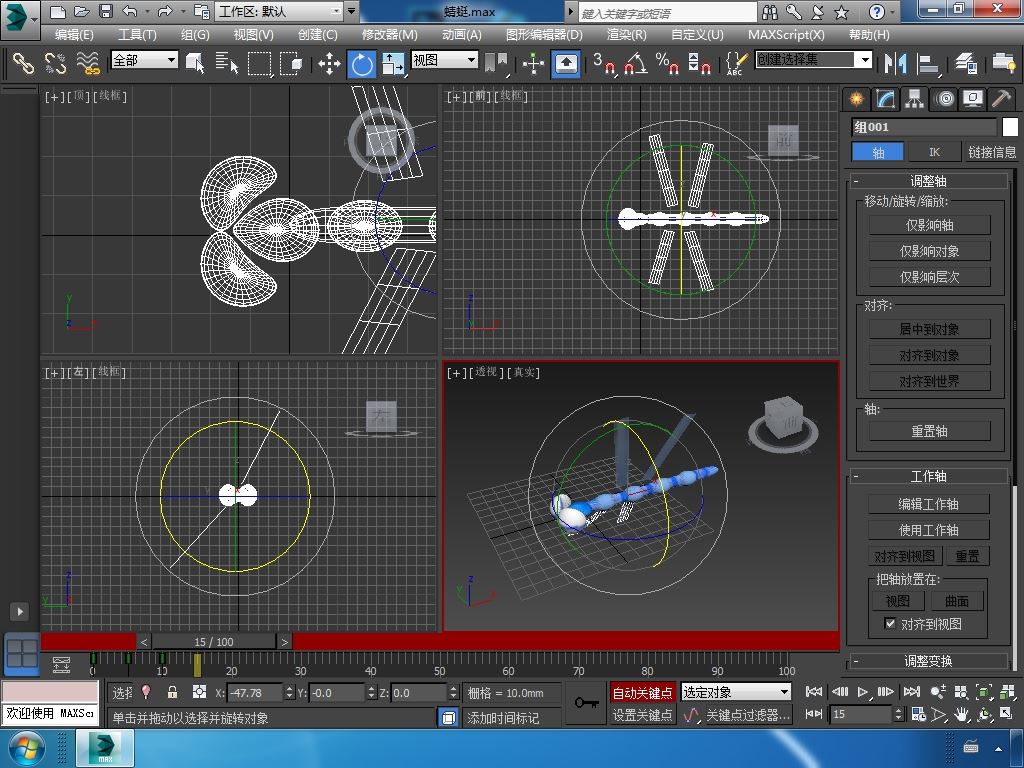Select the Link tool
The height and width of the screenshot is (768, 1024).
[x=23, y=63]
